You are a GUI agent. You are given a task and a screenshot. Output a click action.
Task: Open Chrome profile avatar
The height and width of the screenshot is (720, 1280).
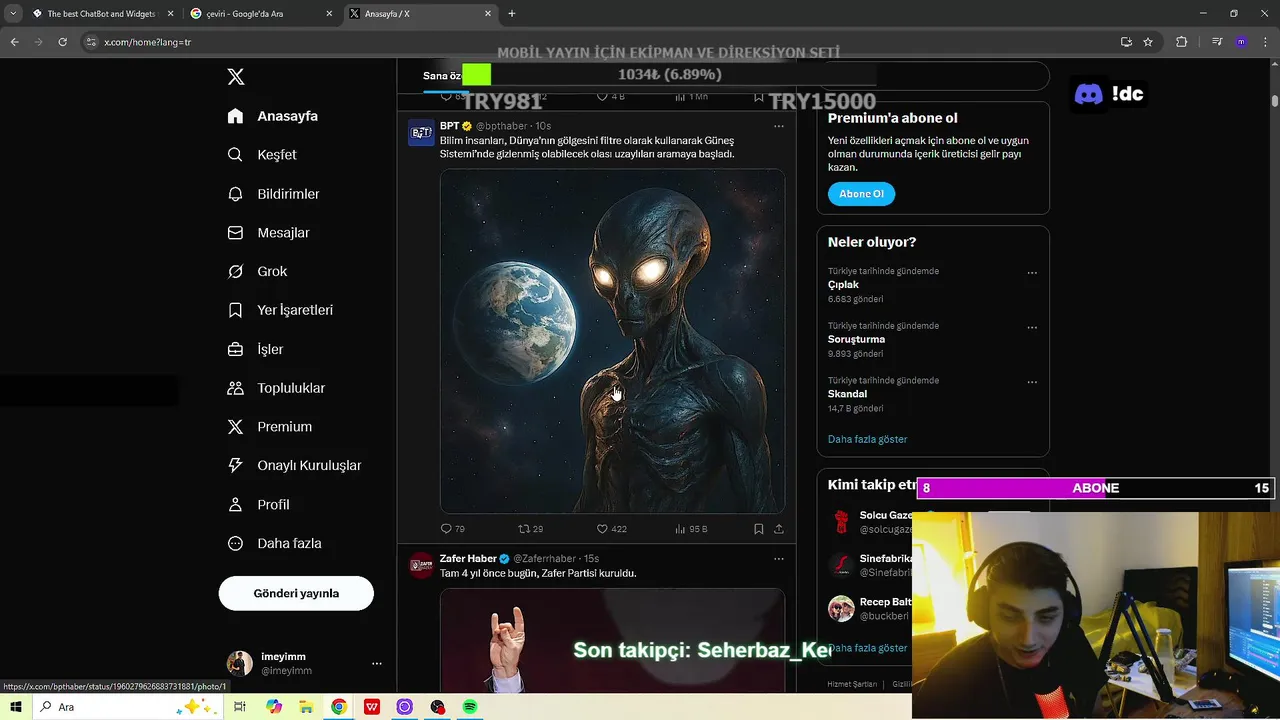point(1241,42)
